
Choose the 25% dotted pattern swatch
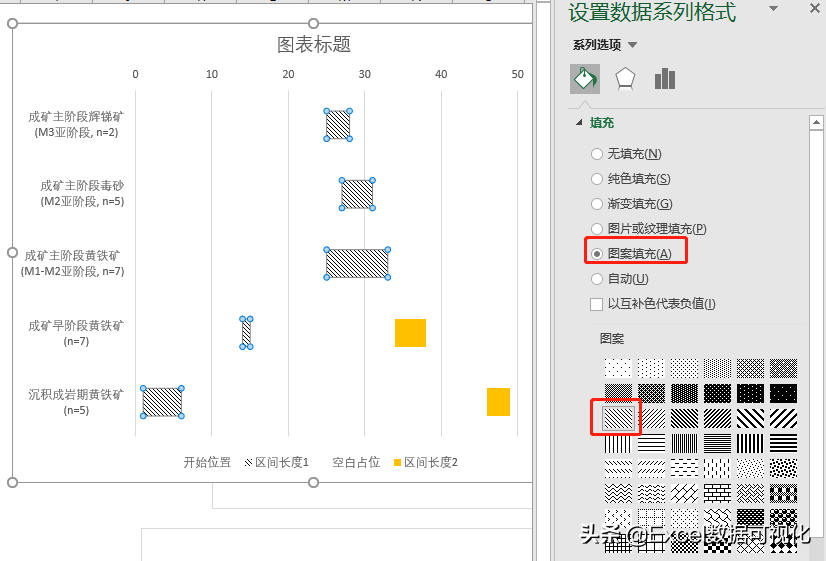click(x=717, y=368)
